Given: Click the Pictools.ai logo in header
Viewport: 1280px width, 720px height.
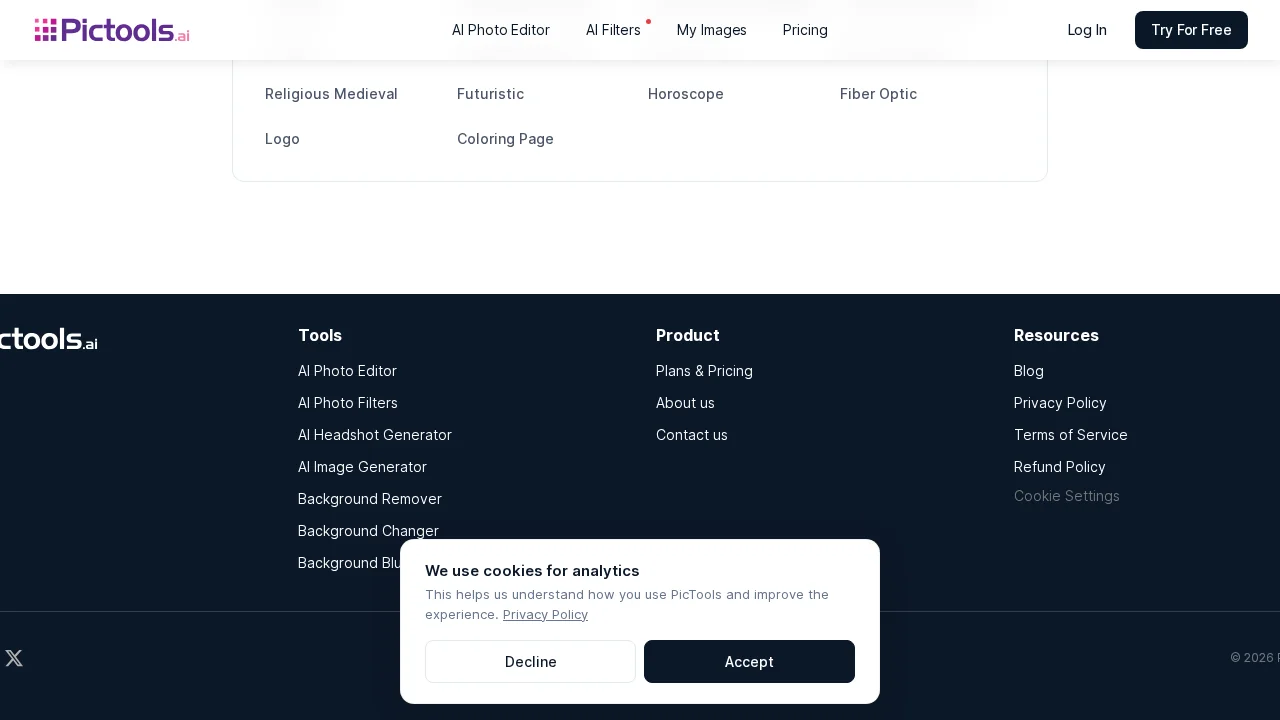Looking at the screenshot, I should (x=112, y=30).
